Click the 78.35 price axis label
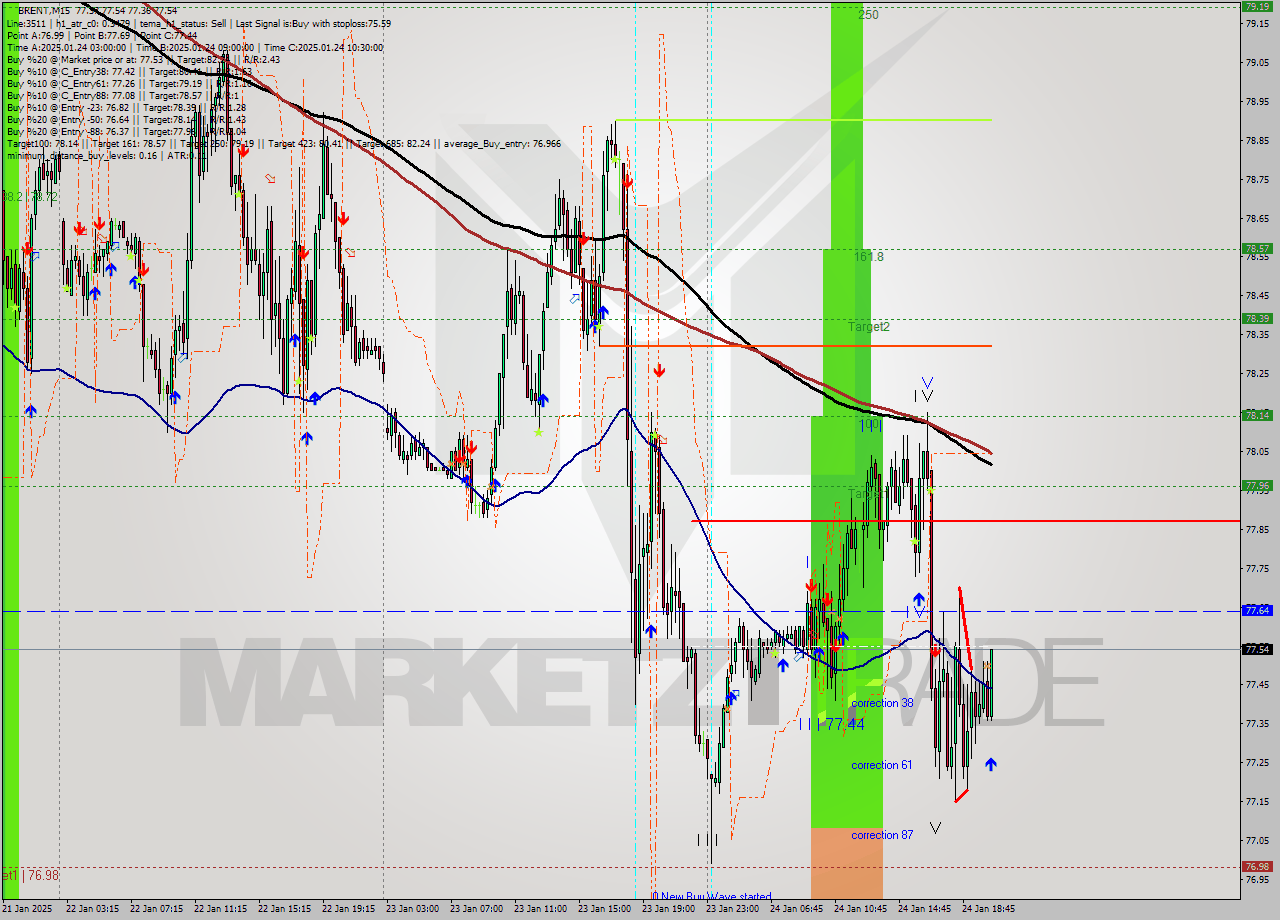The height and width of the screenshot is (920, 1280). tap(1257, 334)
